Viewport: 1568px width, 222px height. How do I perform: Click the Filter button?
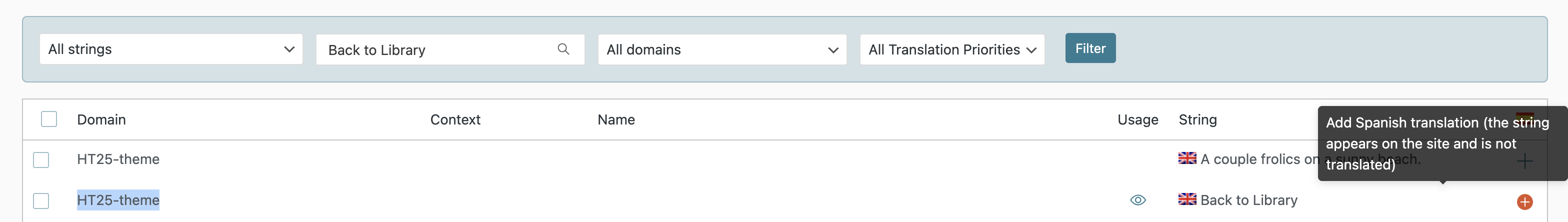pos(1090,48)
